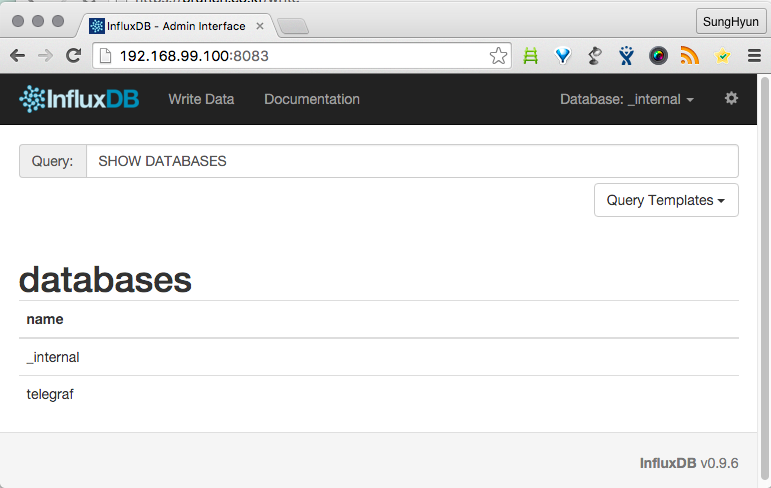This screenshot has height=488, width=771.
Task: Reload the page
Action: (x=74, y=56)
